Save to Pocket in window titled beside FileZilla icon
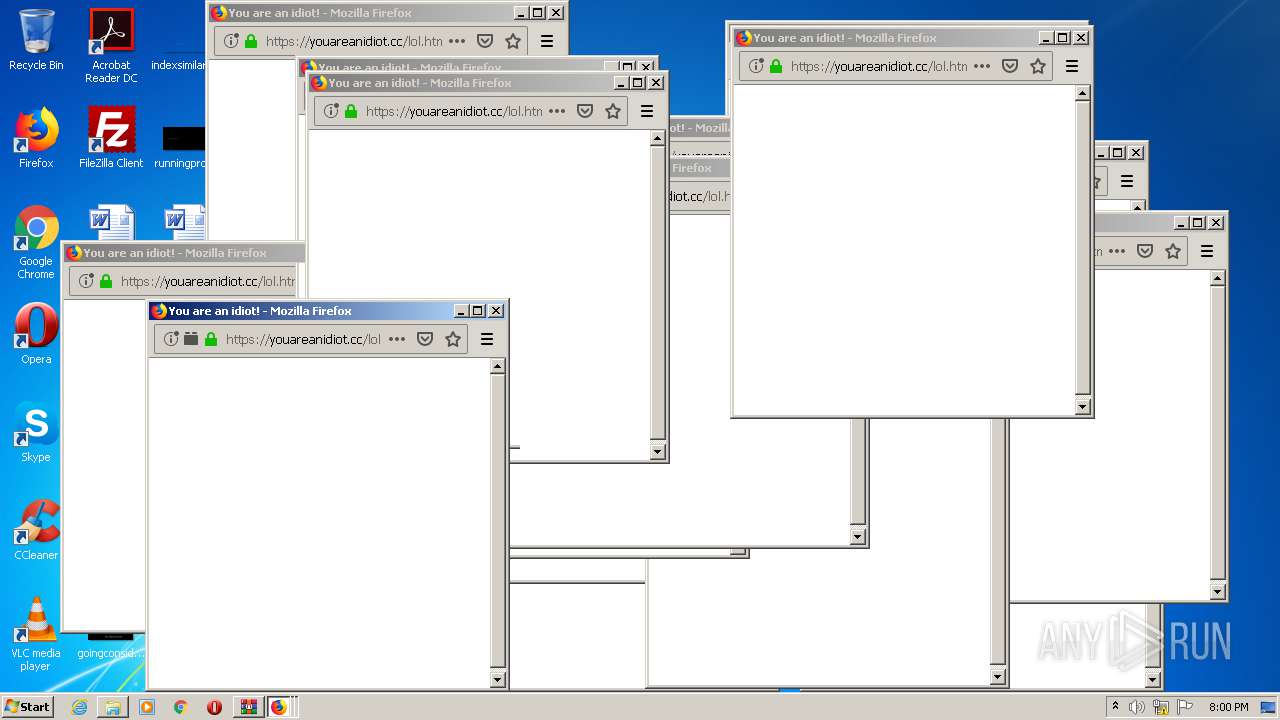Image resolution: width=1280 pixels, height=720 pixels. pyautogui.click(x=585, y=111)
